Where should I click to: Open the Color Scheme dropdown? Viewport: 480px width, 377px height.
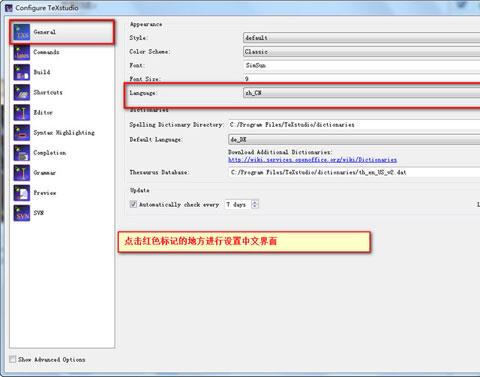point(362,52)
